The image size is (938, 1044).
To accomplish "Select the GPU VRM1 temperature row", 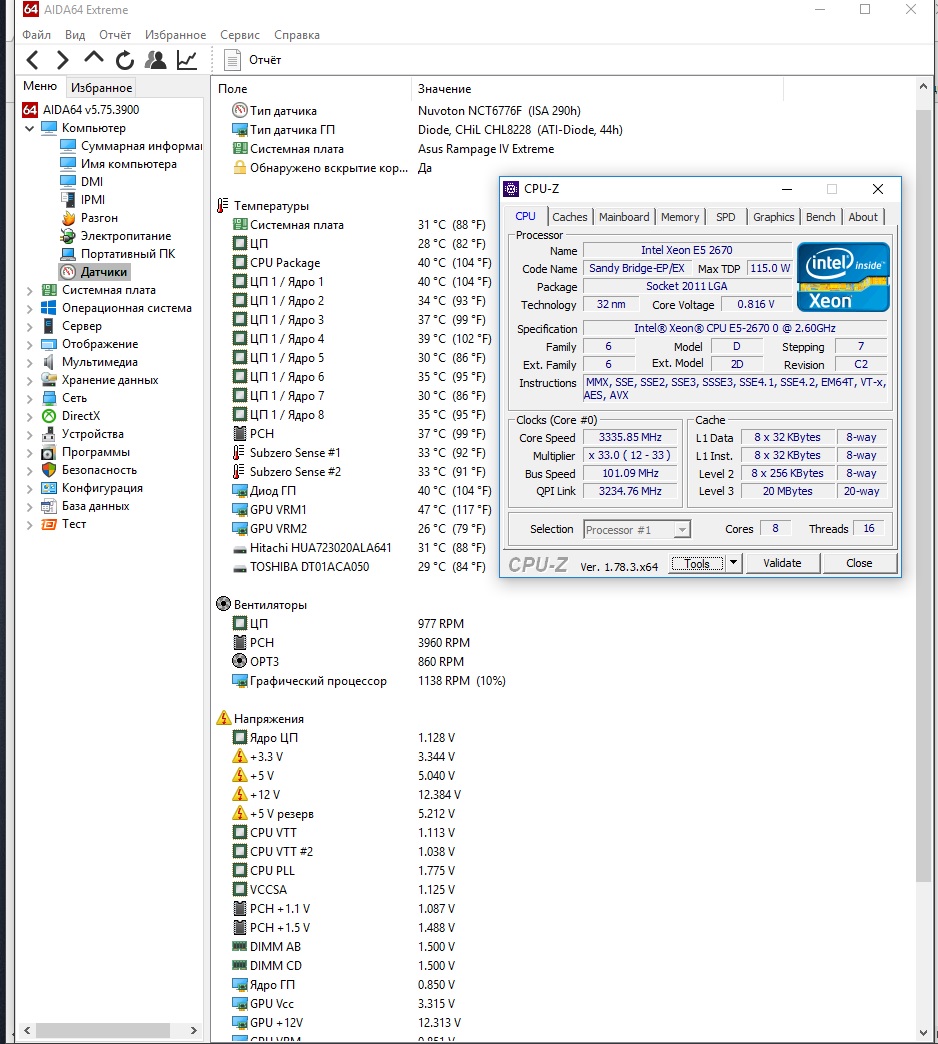I will 361,510.
